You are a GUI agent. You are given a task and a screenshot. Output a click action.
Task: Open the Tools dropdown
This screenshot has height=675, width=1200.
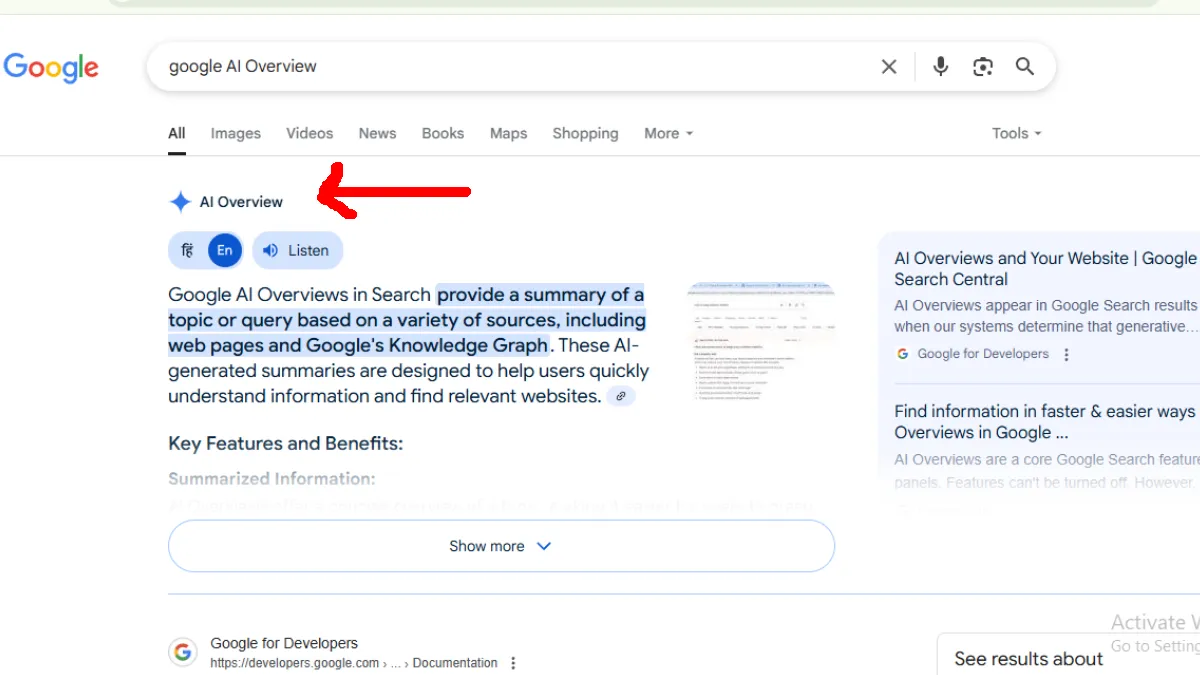pyautogui.click(x=1017, y=133)
